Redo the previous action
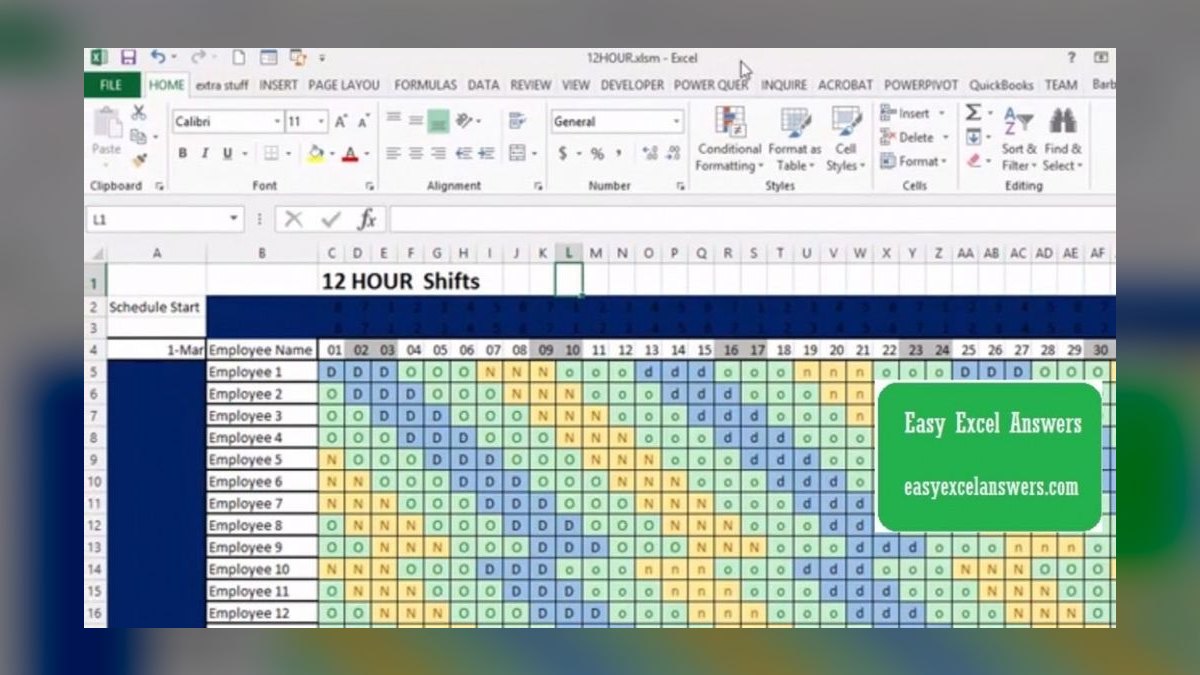The image size is (1200, 675). tap(198, 58)
